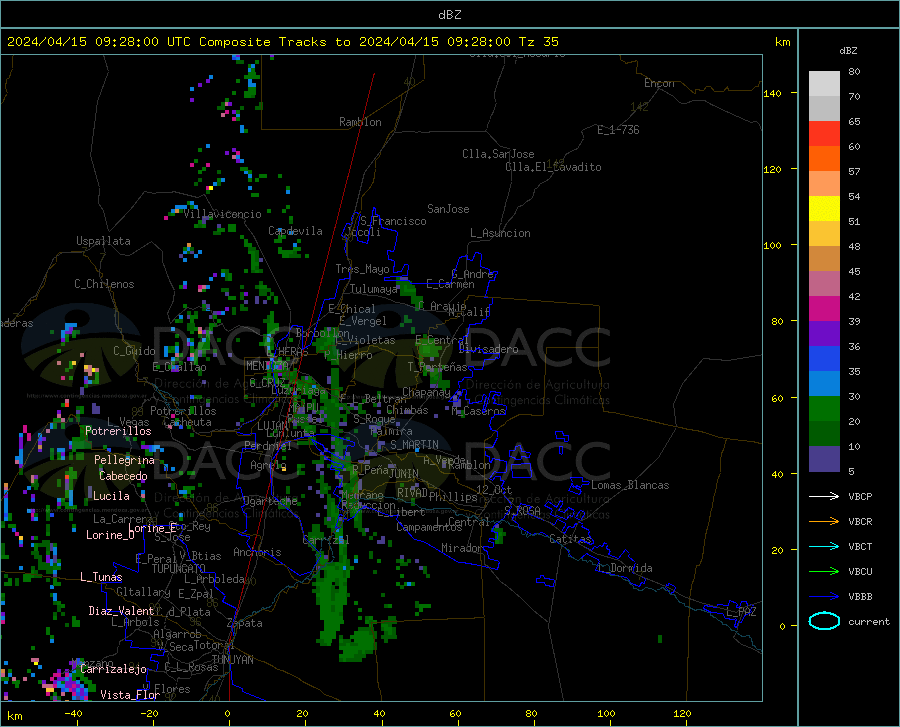The height and width of the screenshot is (727, 900).
Task: Click the TUPUNGATO map label
Action: click(x=179, y=569)
